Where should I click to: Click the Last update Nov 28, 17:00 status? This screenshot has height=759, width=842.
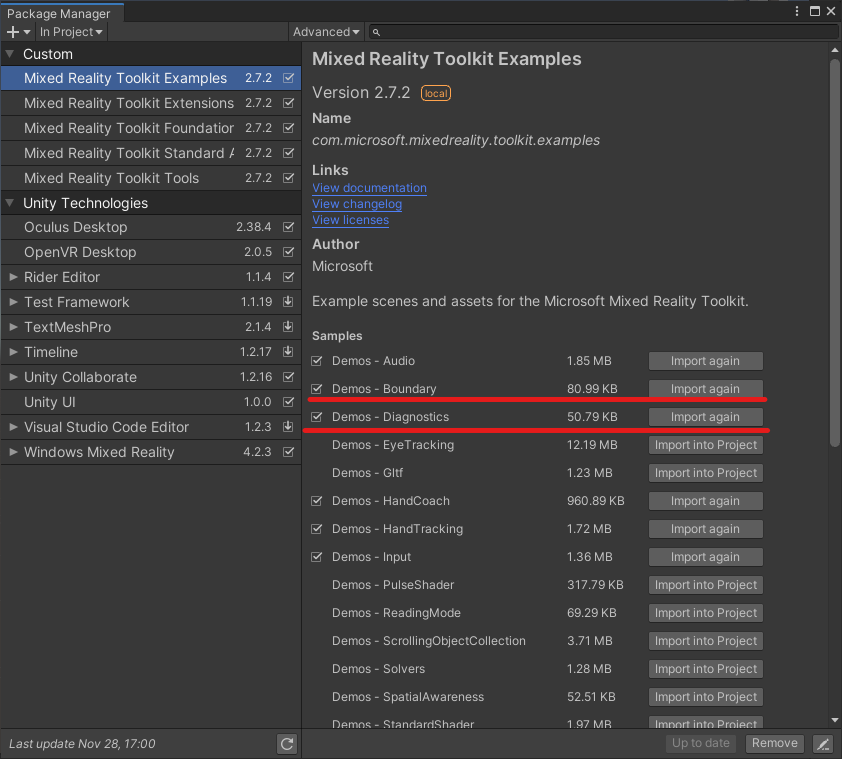pos(82,744)
